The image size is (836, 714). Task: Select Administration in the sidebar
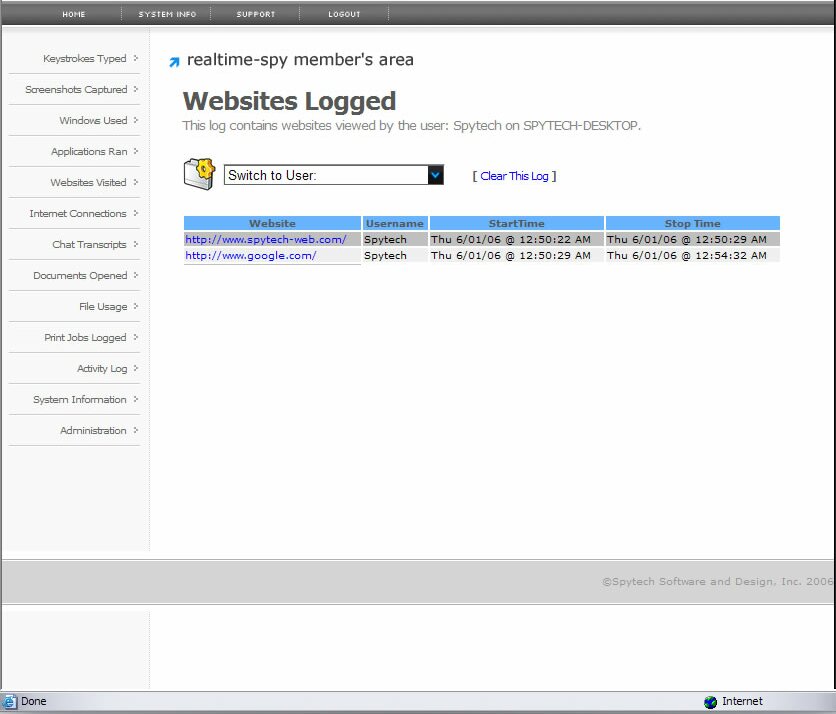coord(93,430)
